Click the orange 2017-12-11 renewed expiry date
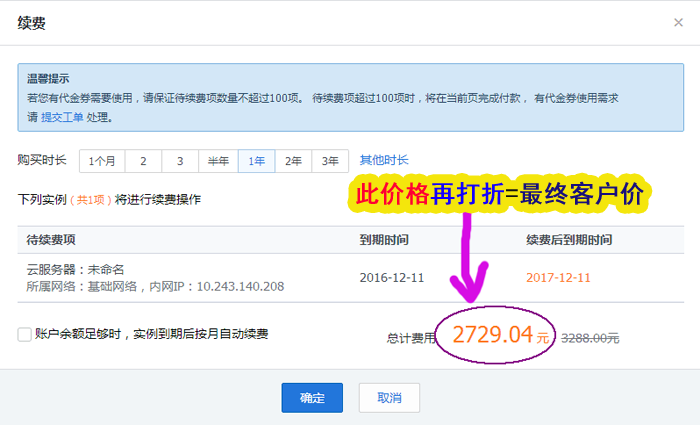The height and width of the screenshot is (425, 700). point(558,277)
